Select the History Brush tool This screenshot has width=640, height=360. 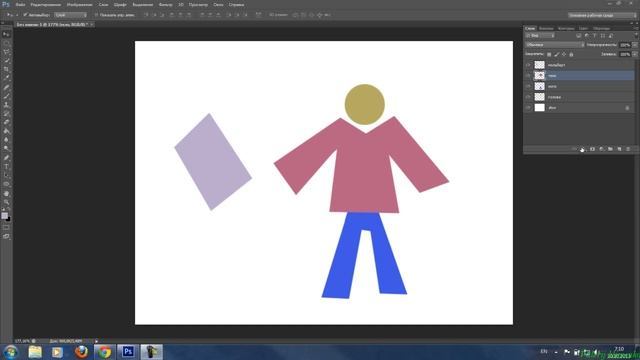pos(6,113)
